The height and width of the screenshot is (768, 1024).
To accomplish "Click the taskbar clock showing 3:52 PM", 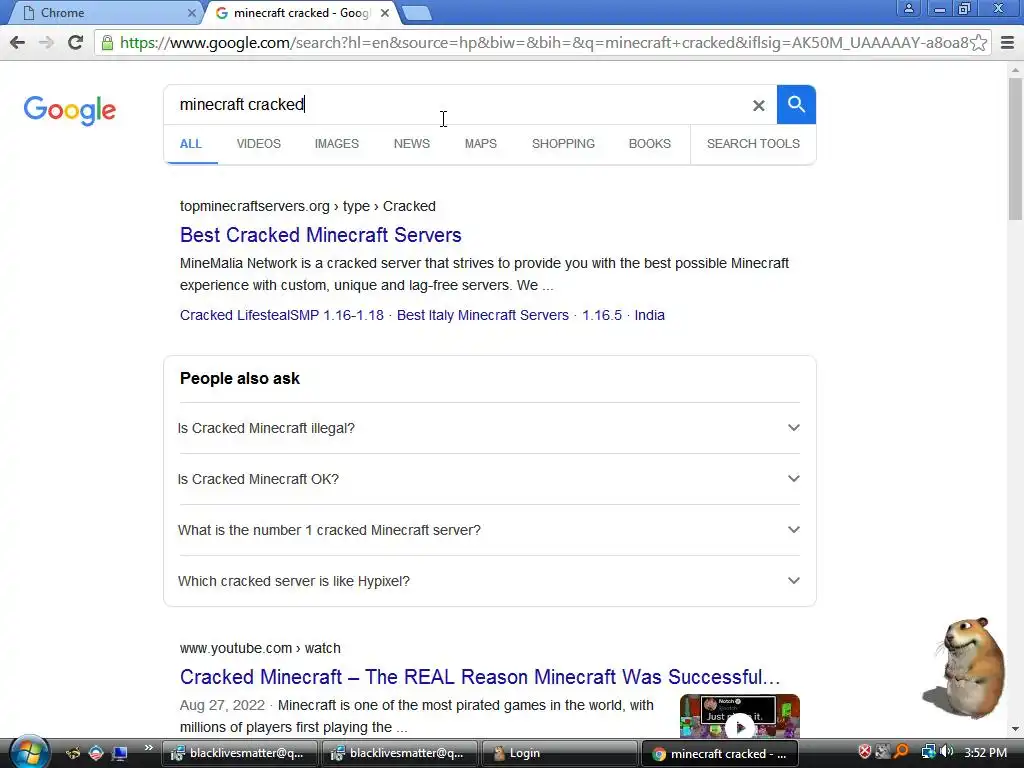I will (x=985, y=753).
